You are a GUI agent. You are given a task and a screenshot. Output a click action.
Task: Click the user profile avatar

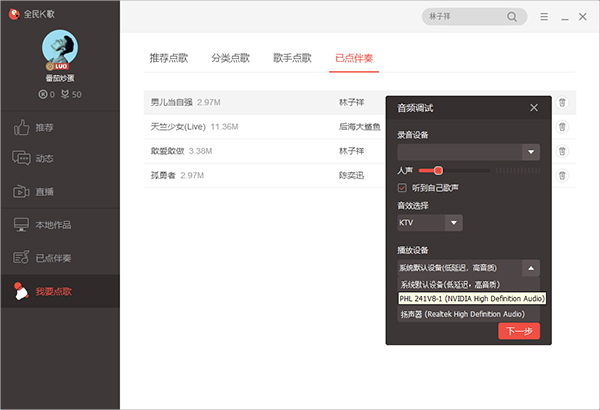click(59, 48)
